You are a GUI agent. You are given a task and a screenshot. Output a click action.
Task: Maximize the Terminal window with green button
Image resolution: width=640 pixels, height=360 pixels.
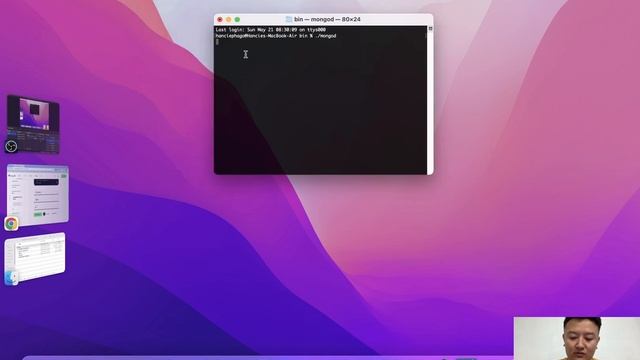(237, 20)
